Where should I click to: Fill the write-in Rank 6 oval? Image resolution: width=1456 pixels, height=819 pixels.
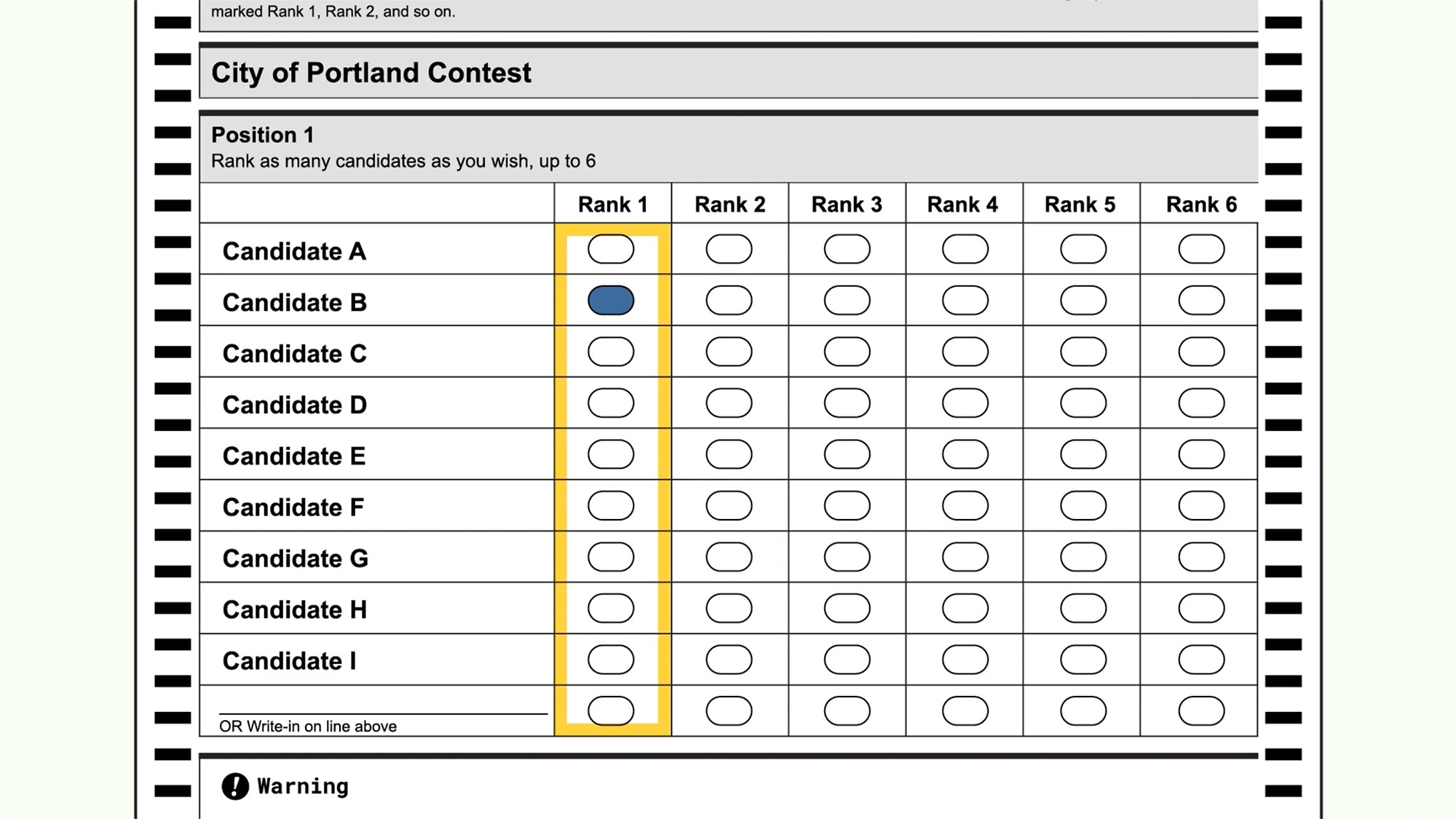1201,711
